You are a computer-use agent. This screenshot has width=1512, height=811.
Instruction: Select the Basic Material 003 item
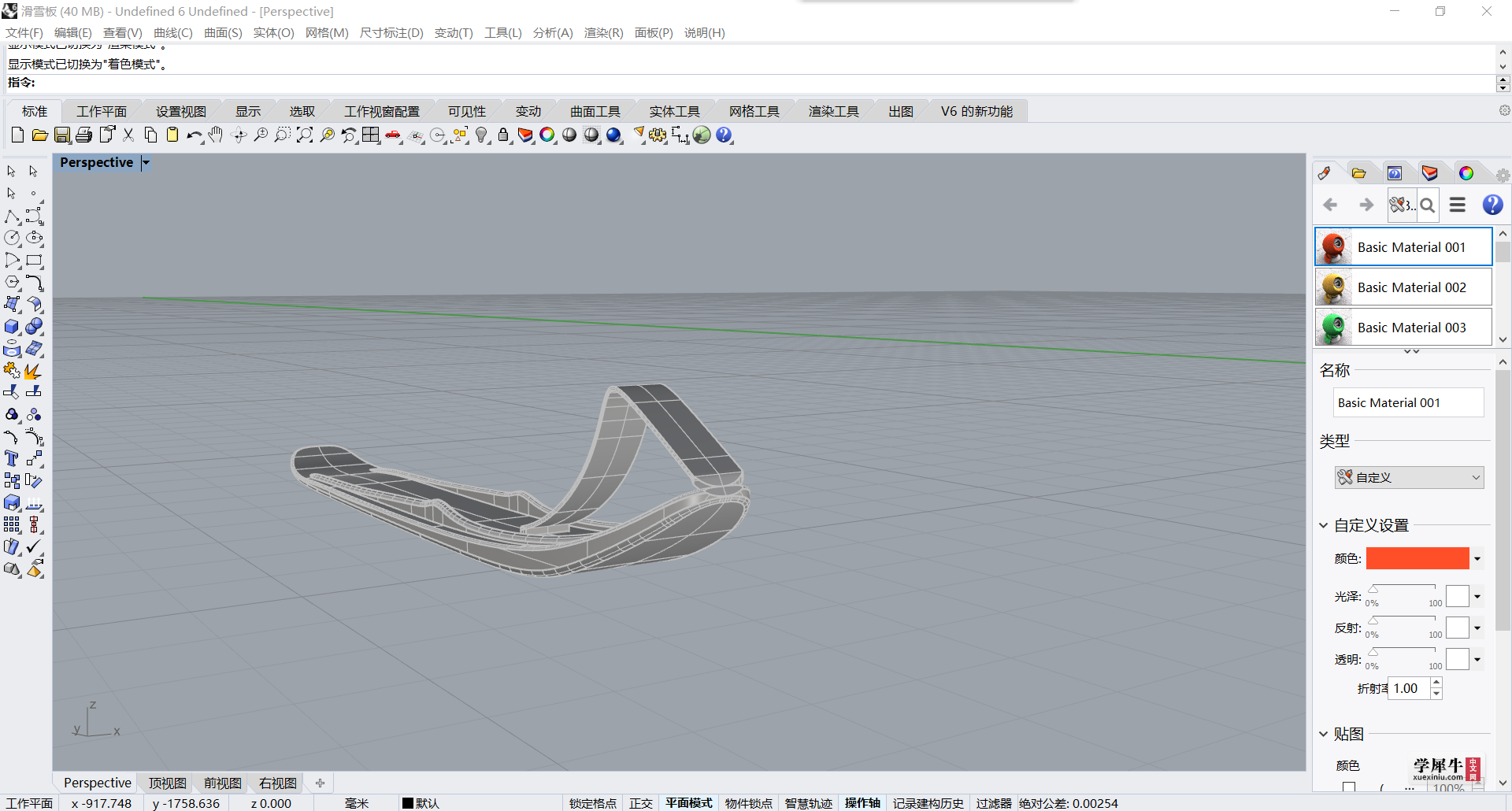[1403, 328]
